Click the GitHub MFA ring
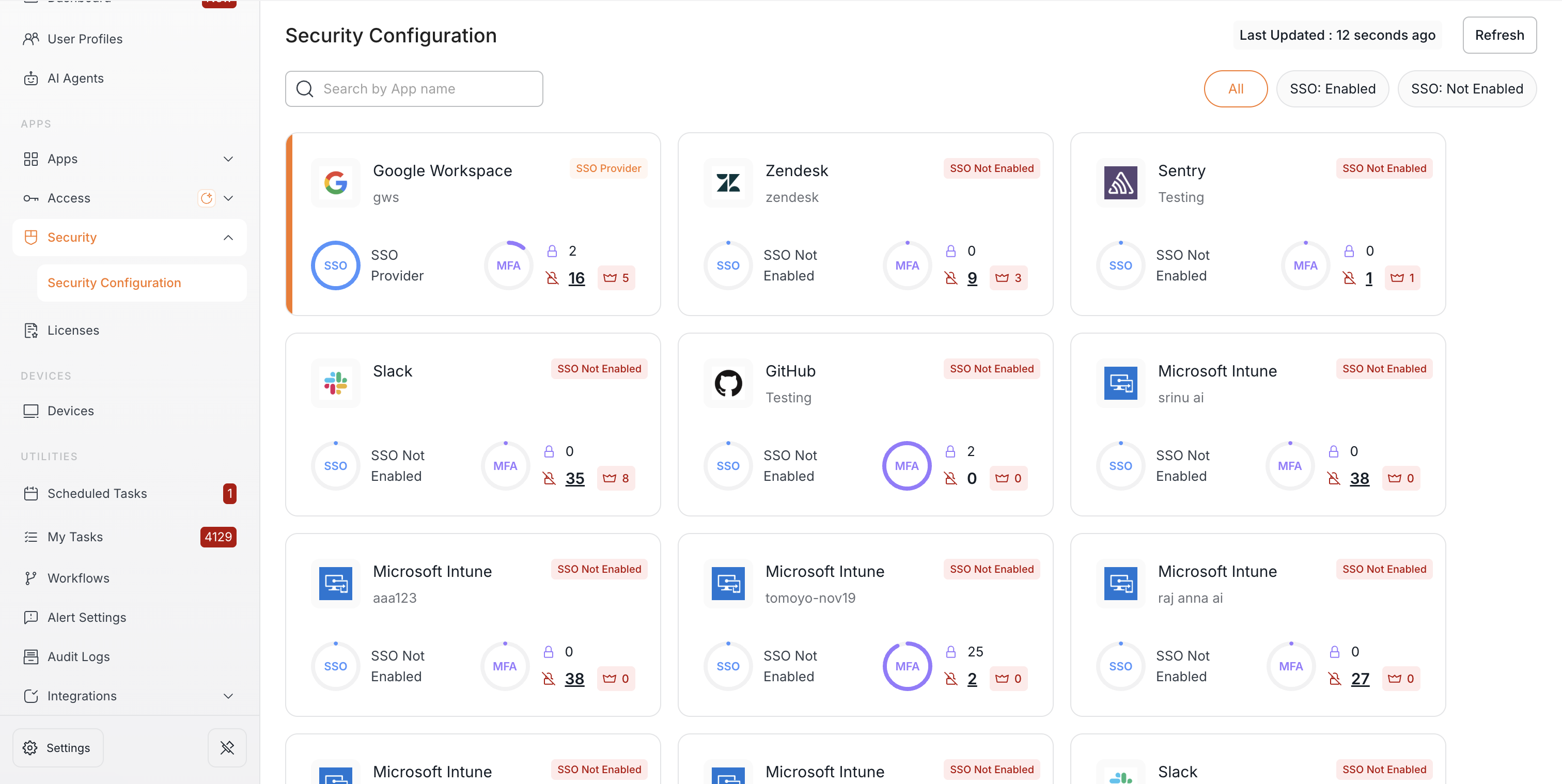 tap(907, 466)
